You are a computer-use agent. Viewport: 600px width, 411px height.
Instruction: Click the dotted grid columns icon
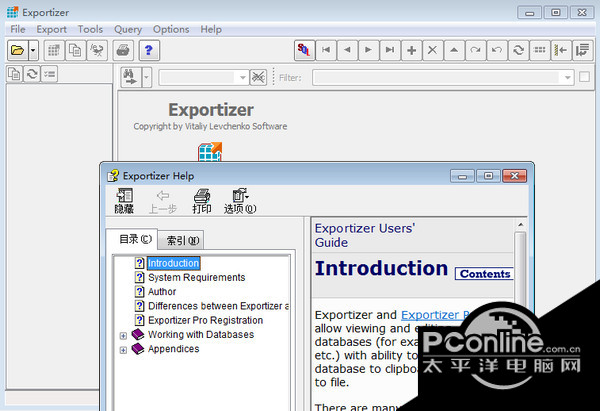point(540,50)
